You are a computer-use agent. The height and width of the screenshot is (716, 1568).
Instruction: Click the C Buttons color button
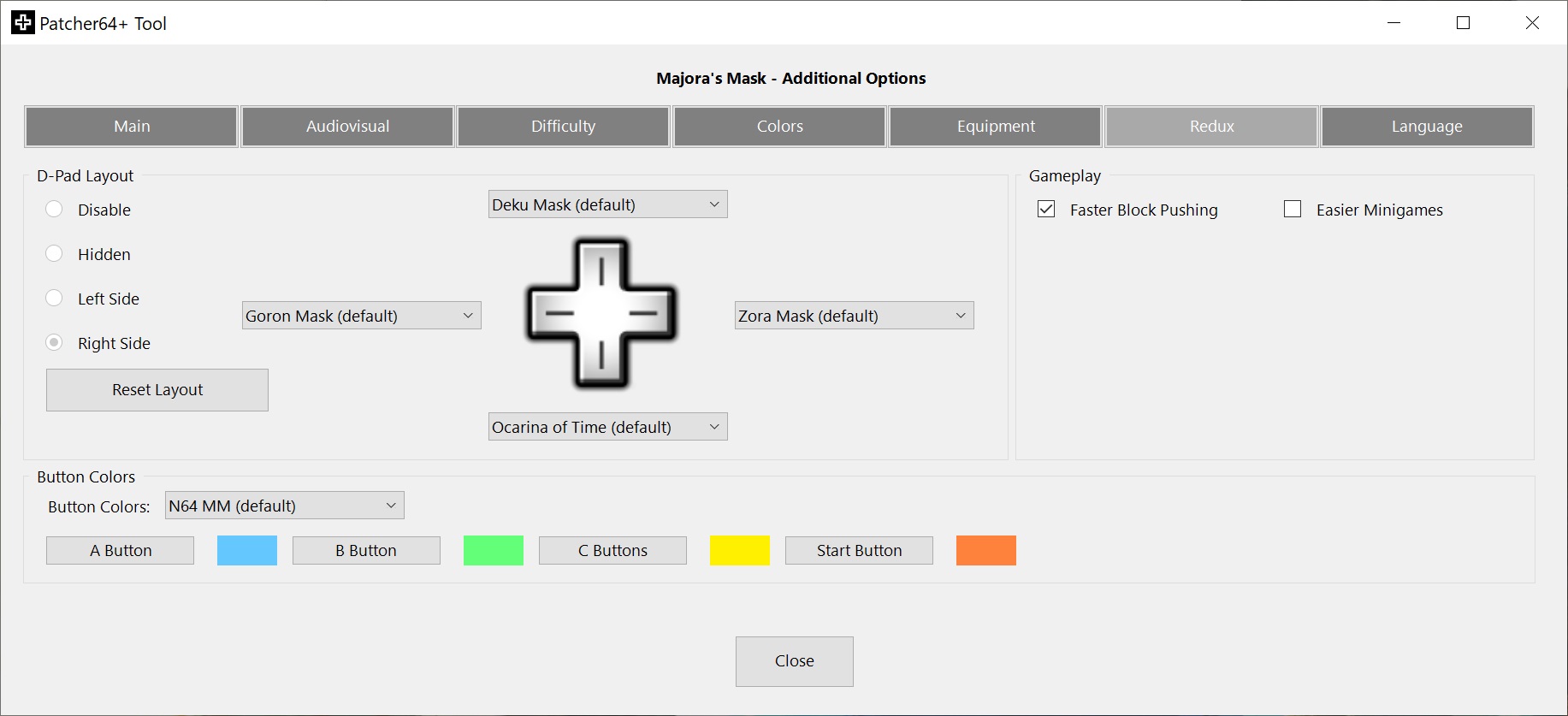(x=612, y=551)
